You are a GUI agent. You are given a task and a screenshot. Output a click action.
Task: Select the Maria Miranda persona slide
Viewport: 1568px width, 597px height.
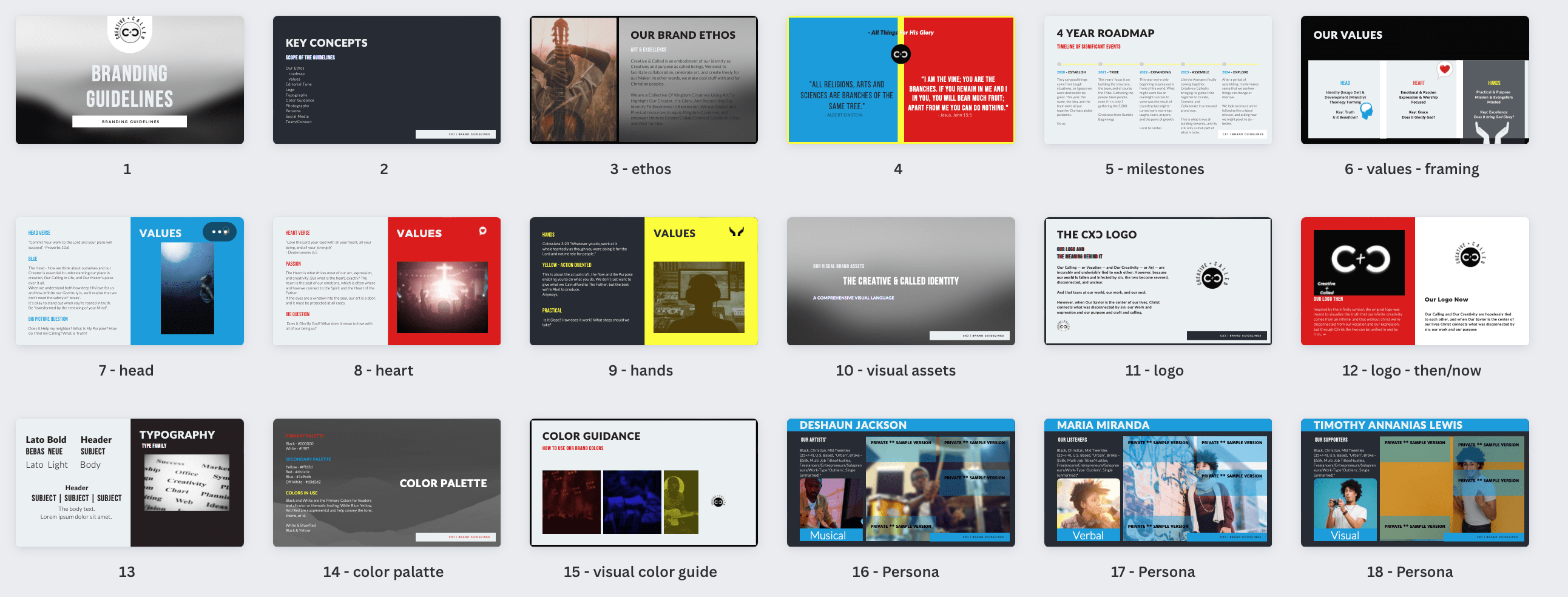1158,482
